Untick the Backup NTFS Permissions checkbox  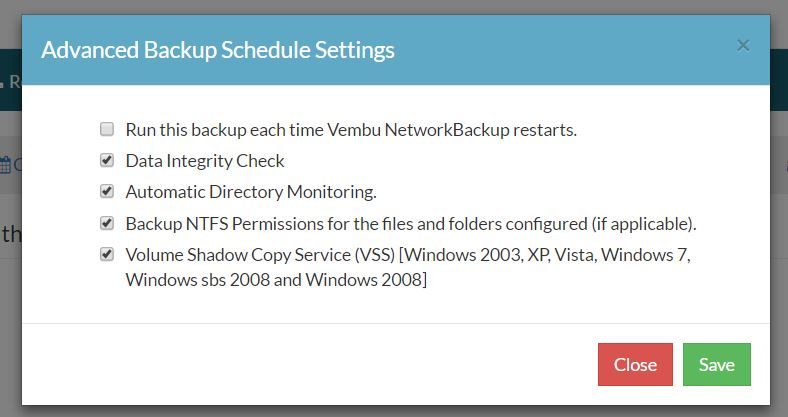[107, 223]
